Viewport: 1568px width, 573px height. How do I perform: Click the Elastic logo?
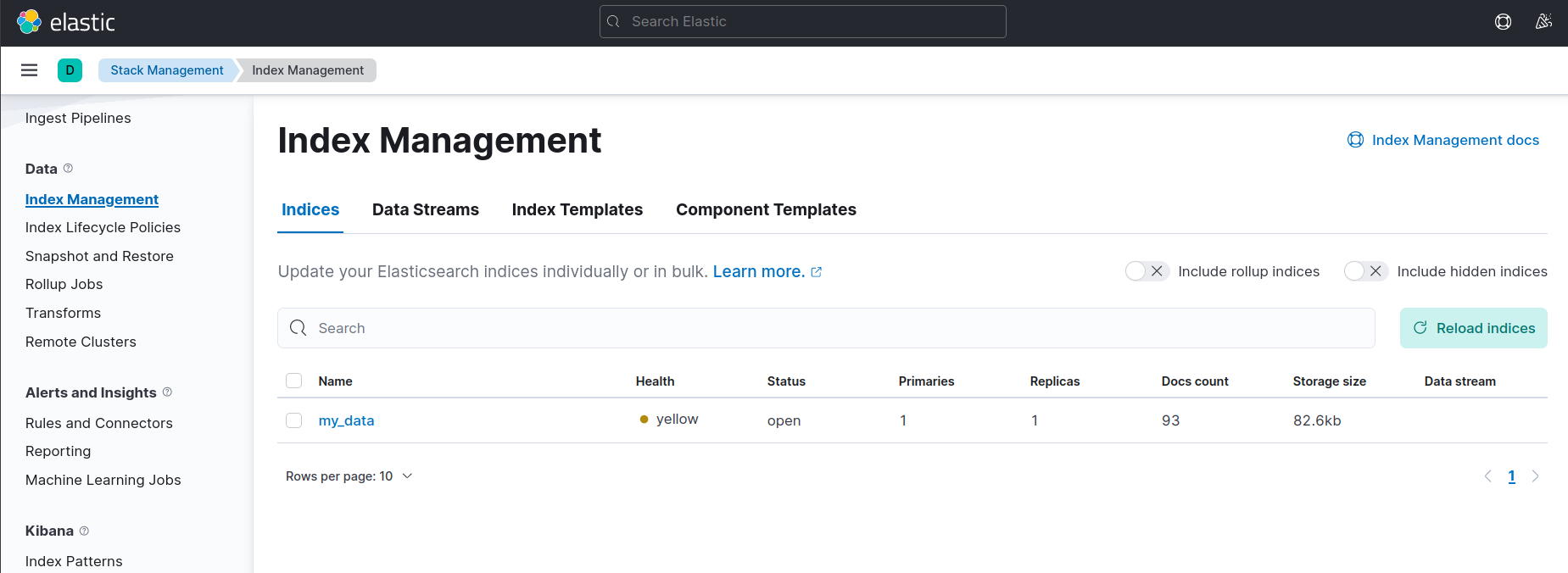click(x=65, y=22)
